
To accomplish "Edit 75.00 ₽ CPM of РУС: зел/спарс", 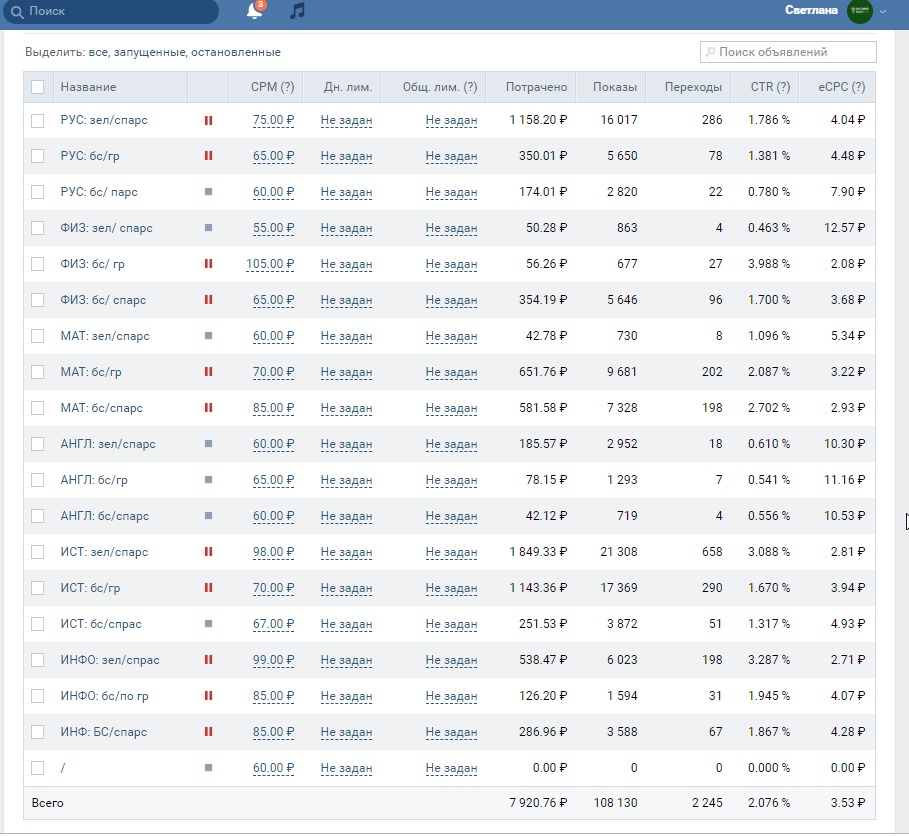I will click(x=273, y=121).
